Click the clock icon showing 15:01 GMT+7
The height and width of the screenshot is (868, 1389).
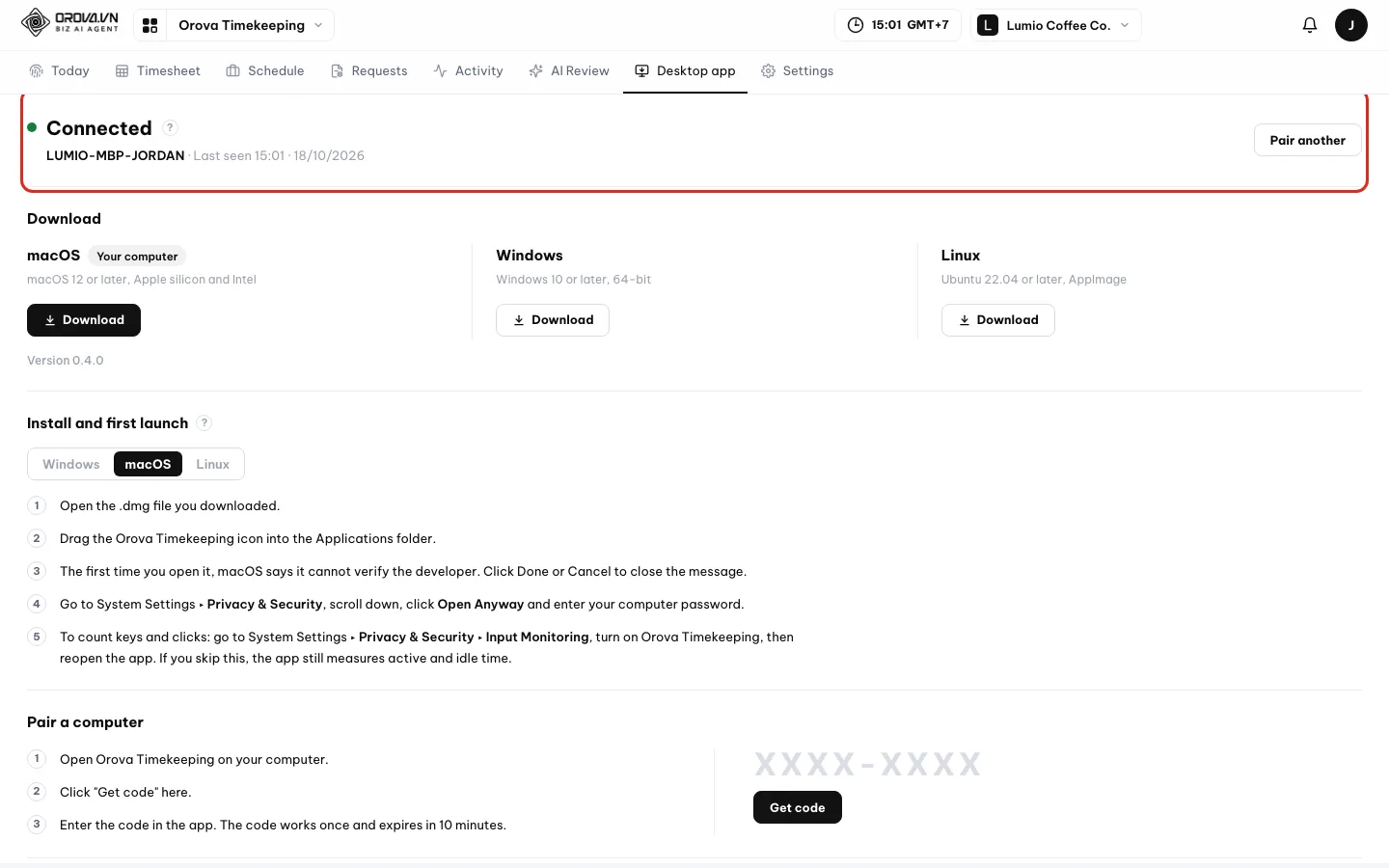[x=855, y=25]
